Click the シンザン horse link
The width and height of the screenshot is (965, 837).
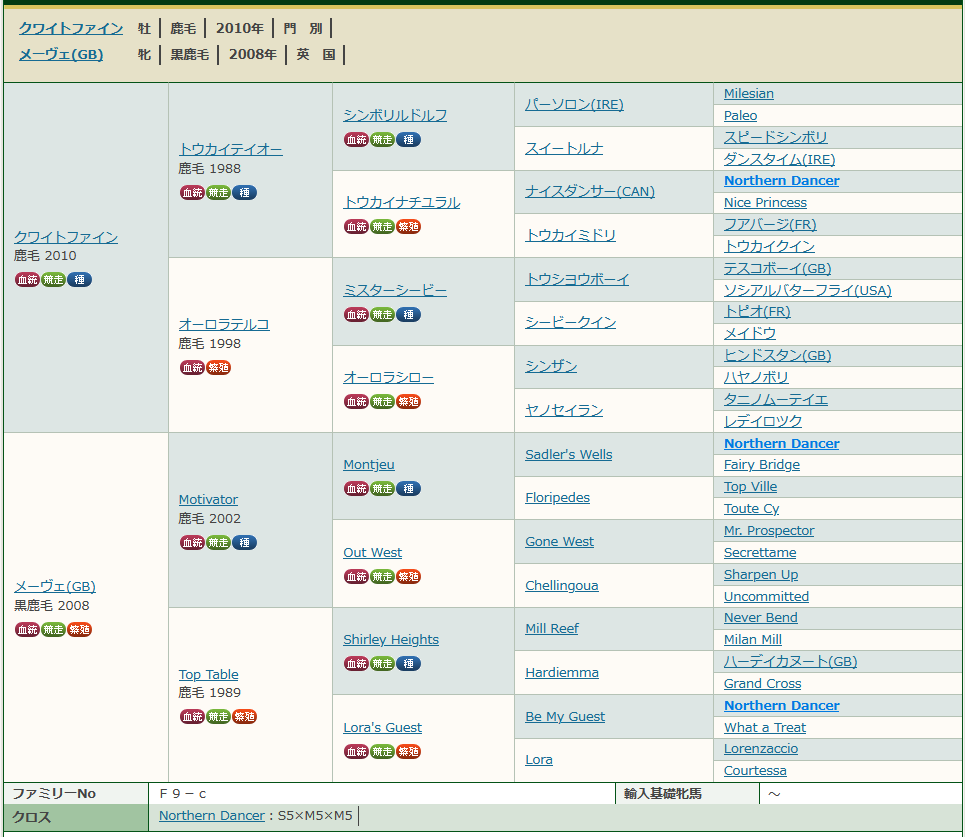pyautogui.click(x=551, y=367)
